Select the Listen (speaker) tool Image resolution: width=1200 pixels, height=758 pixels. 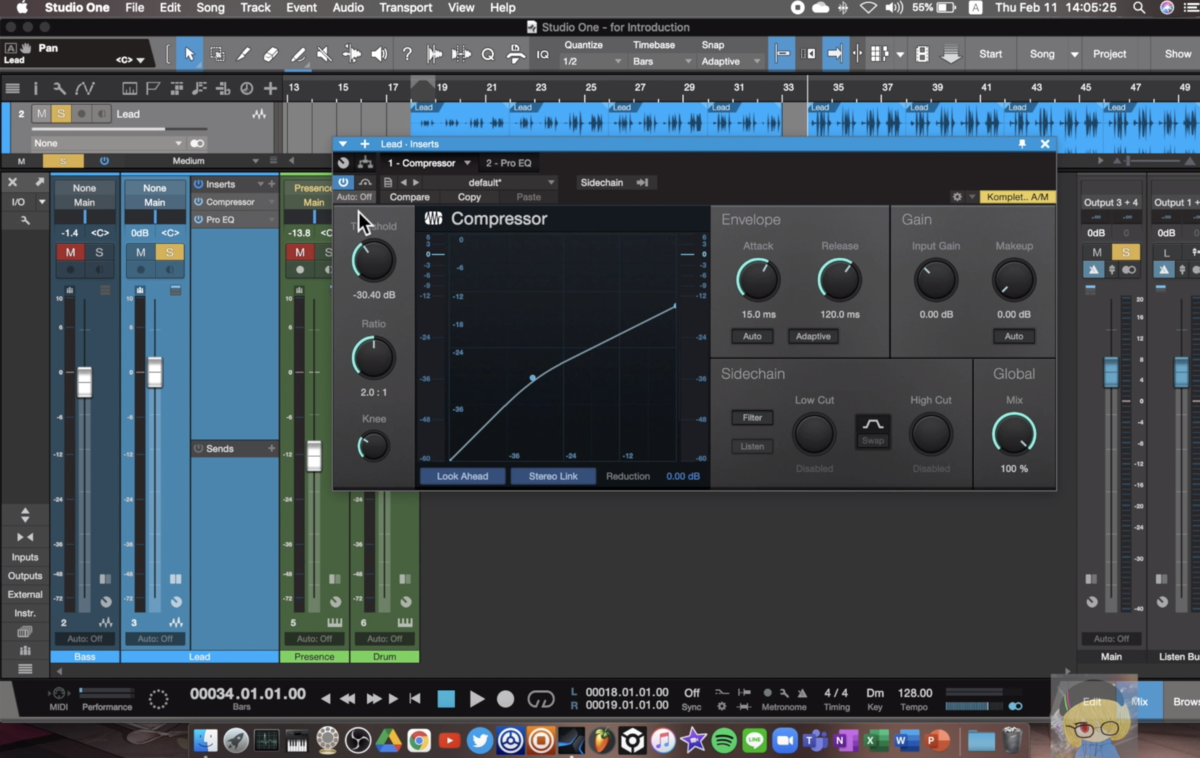379,54
